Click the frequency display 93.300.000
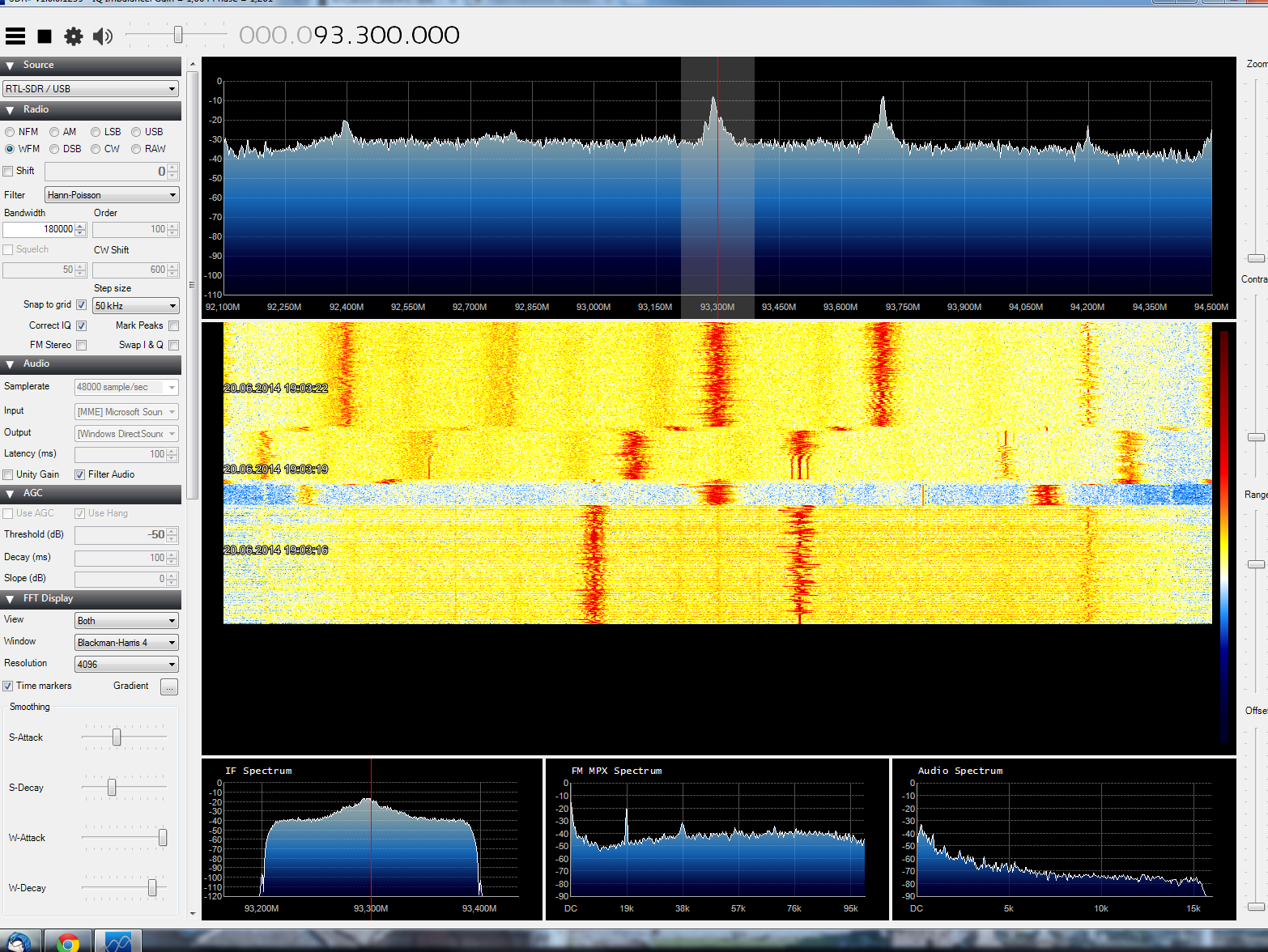This screenshot has width=1268, height=952. tap(349, 35)
